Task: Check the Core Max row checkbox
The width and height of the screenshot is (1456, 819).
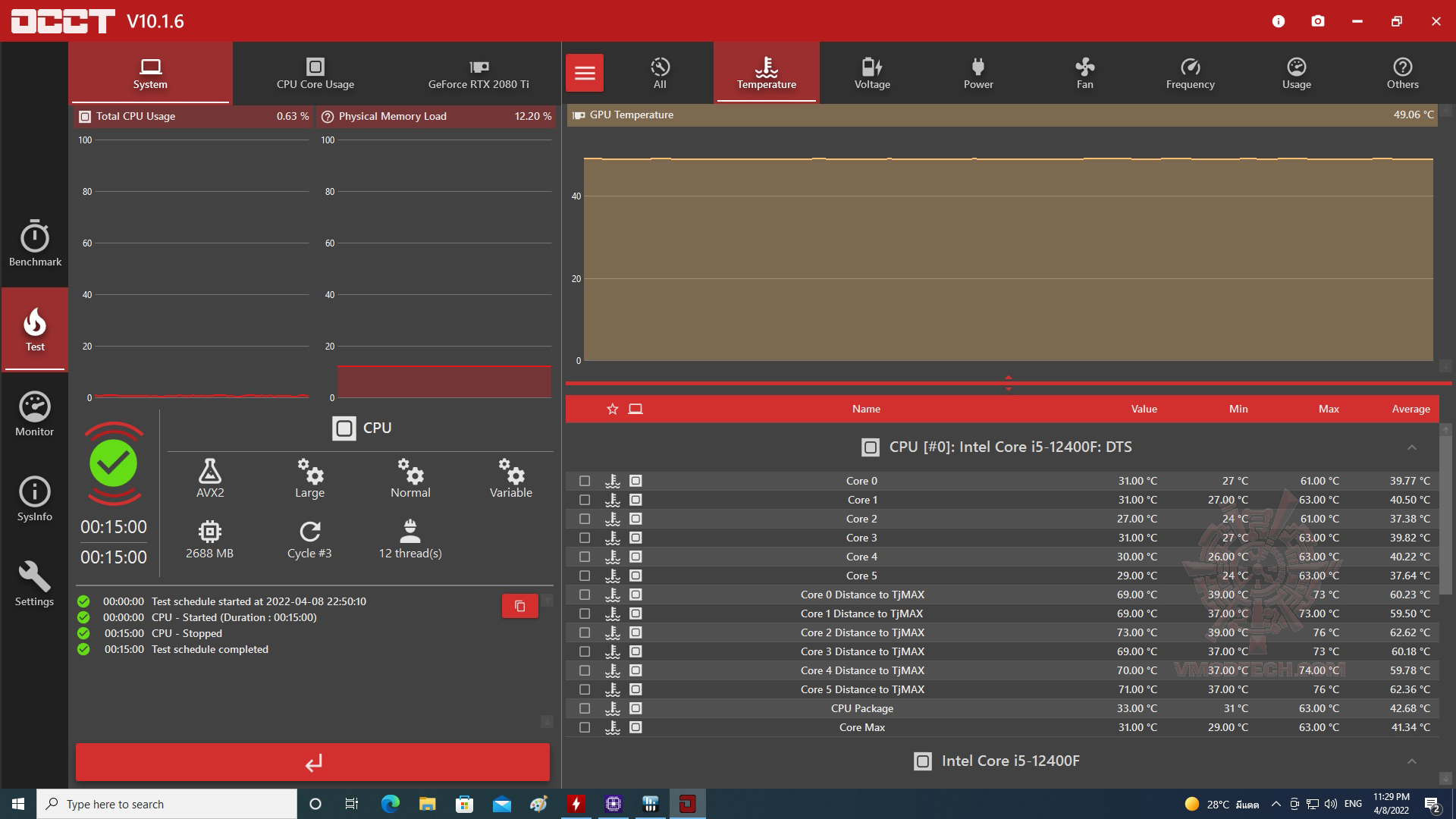Action: 585,727
